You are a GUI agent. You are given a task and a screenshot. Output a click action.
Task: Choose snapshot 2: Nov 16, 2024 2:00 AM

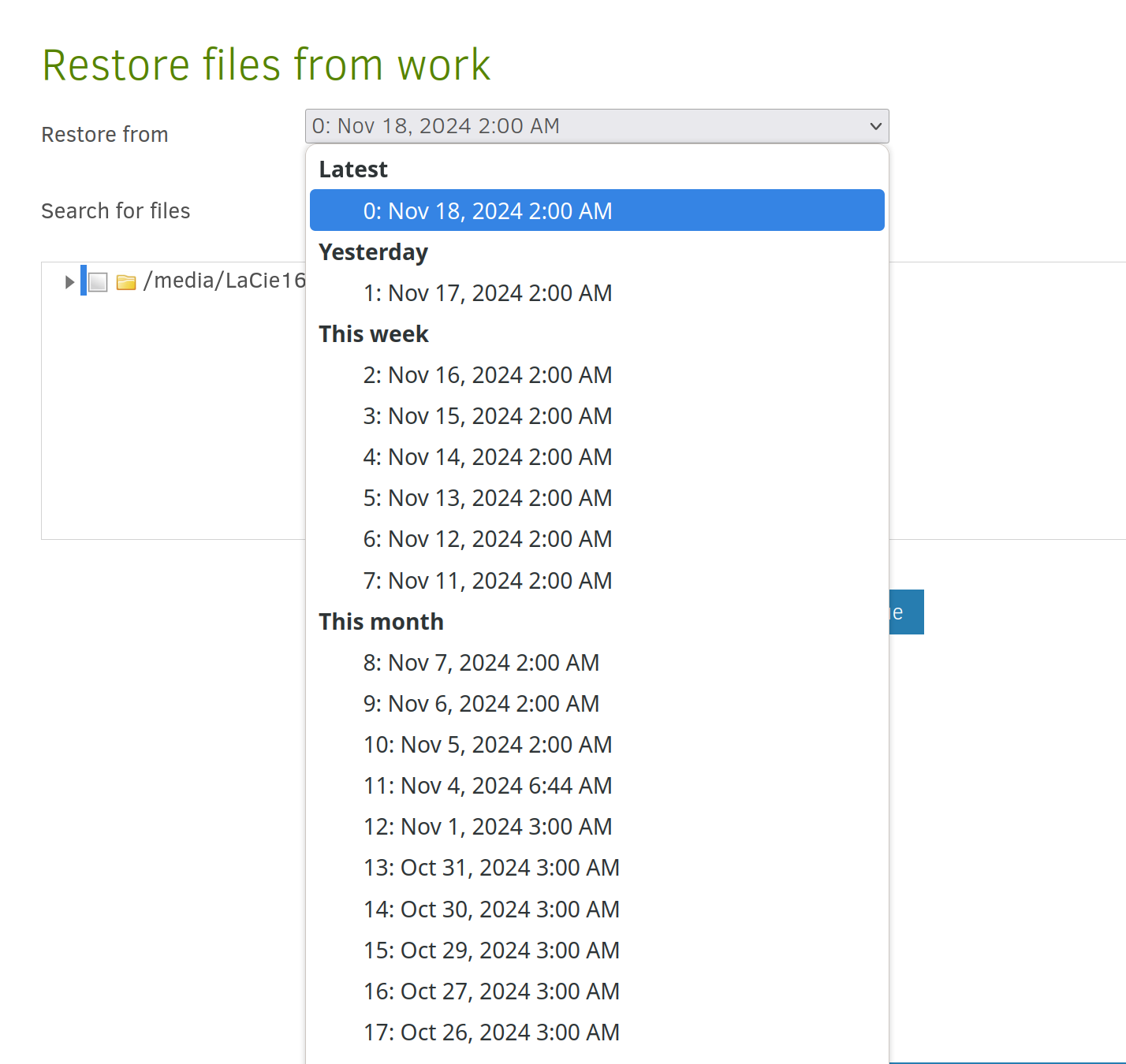coord(487,374)
